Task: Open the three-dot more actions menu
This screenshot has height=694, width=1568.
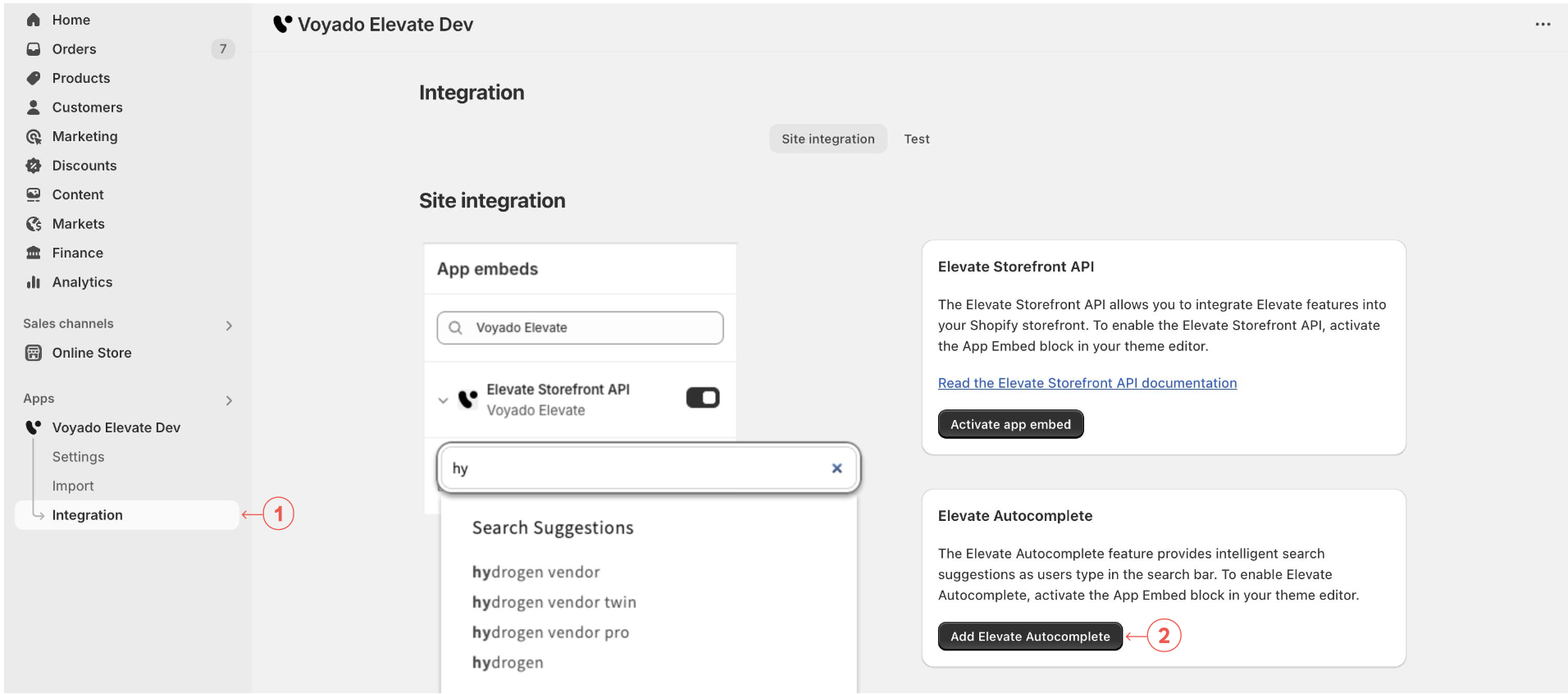Action: (x=1543, y=25)
